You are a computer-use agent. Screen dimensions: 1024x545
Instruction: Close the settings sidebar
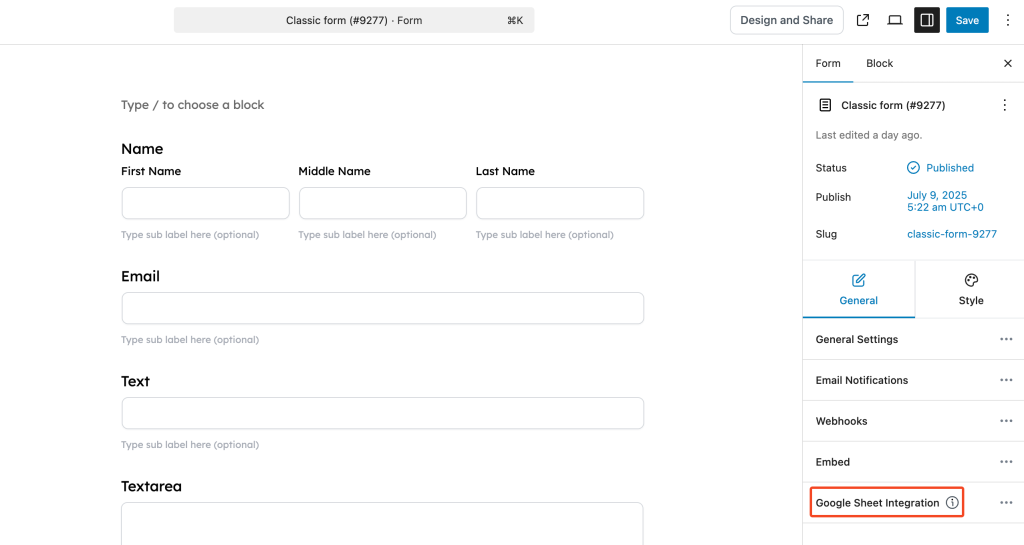[1008, 63]
